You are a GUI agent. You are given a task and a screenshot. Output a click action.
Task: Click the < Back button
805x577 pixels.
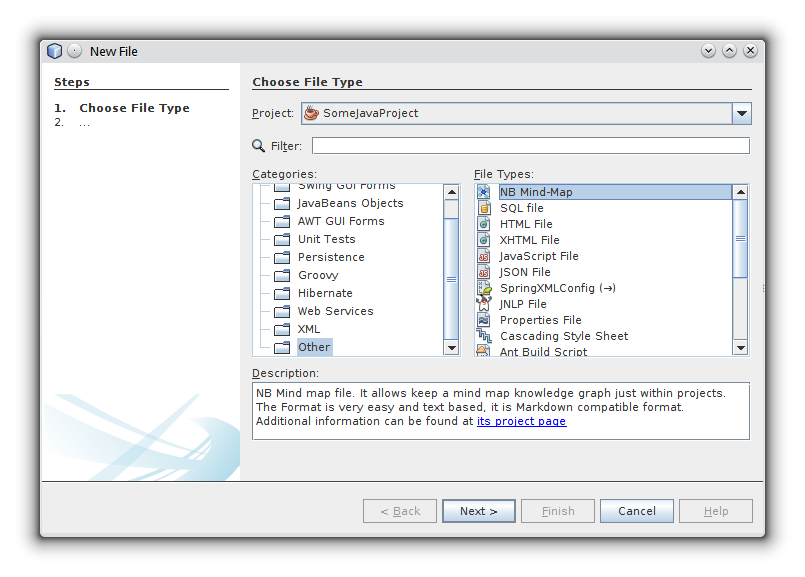point(400,511)
